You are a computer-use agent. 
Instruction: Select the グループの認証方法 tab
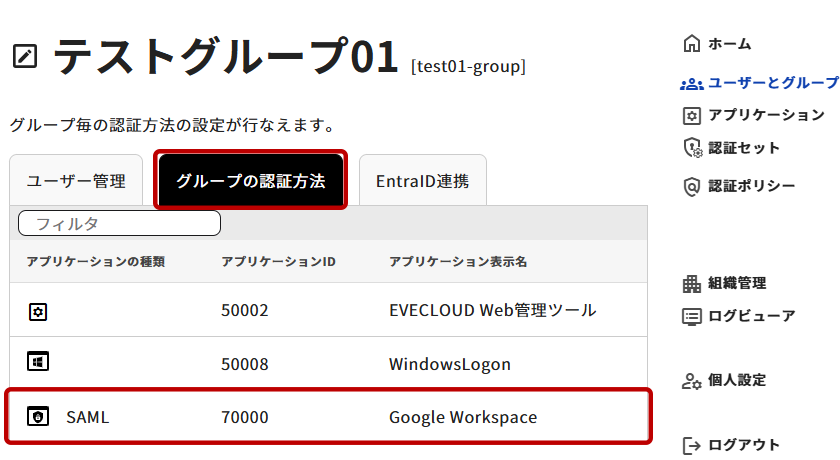251,181
